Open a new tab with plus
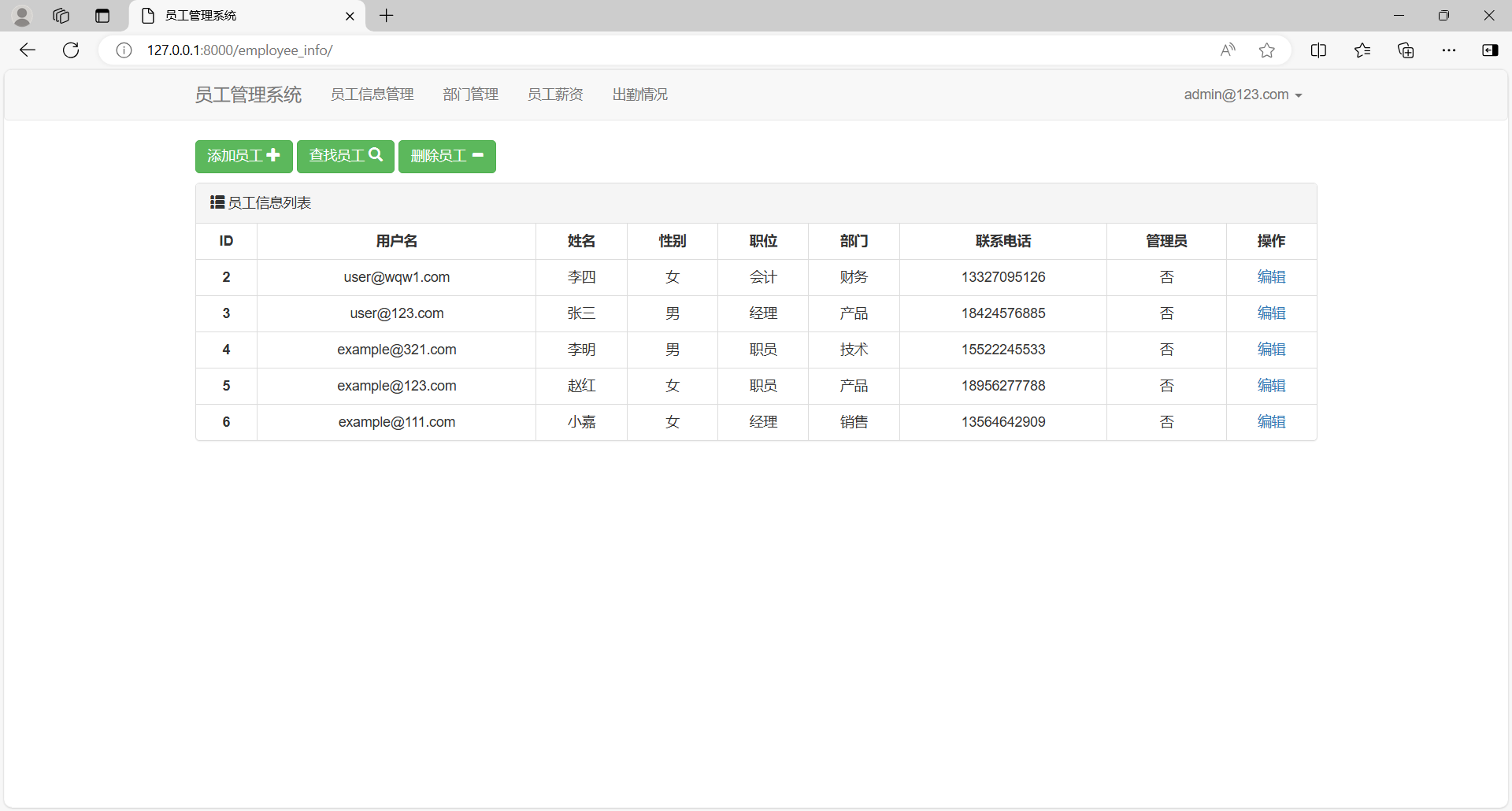 coord(387,16)
